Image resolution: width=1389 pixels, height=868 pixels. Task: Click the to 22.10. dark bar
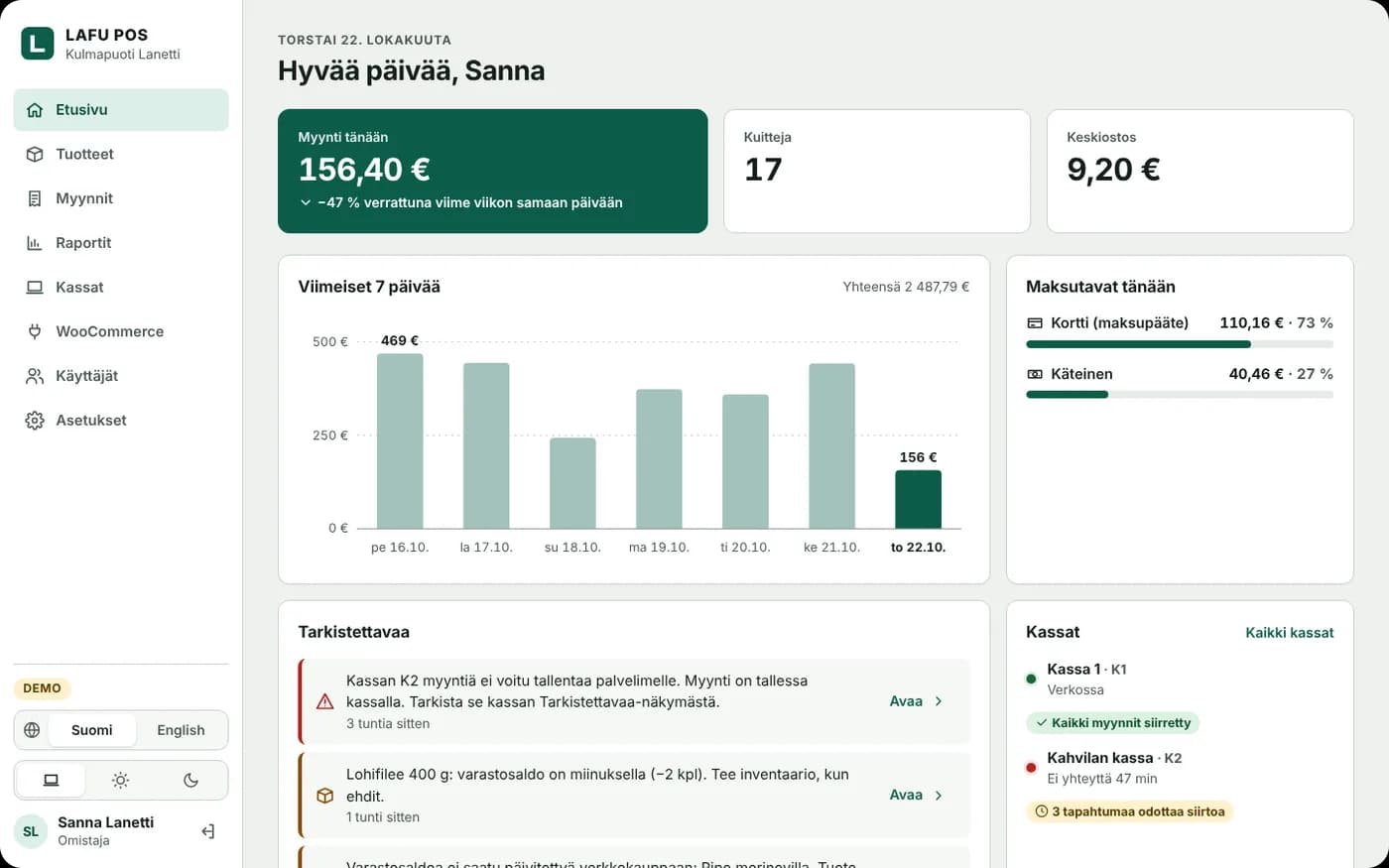point(918,500)
